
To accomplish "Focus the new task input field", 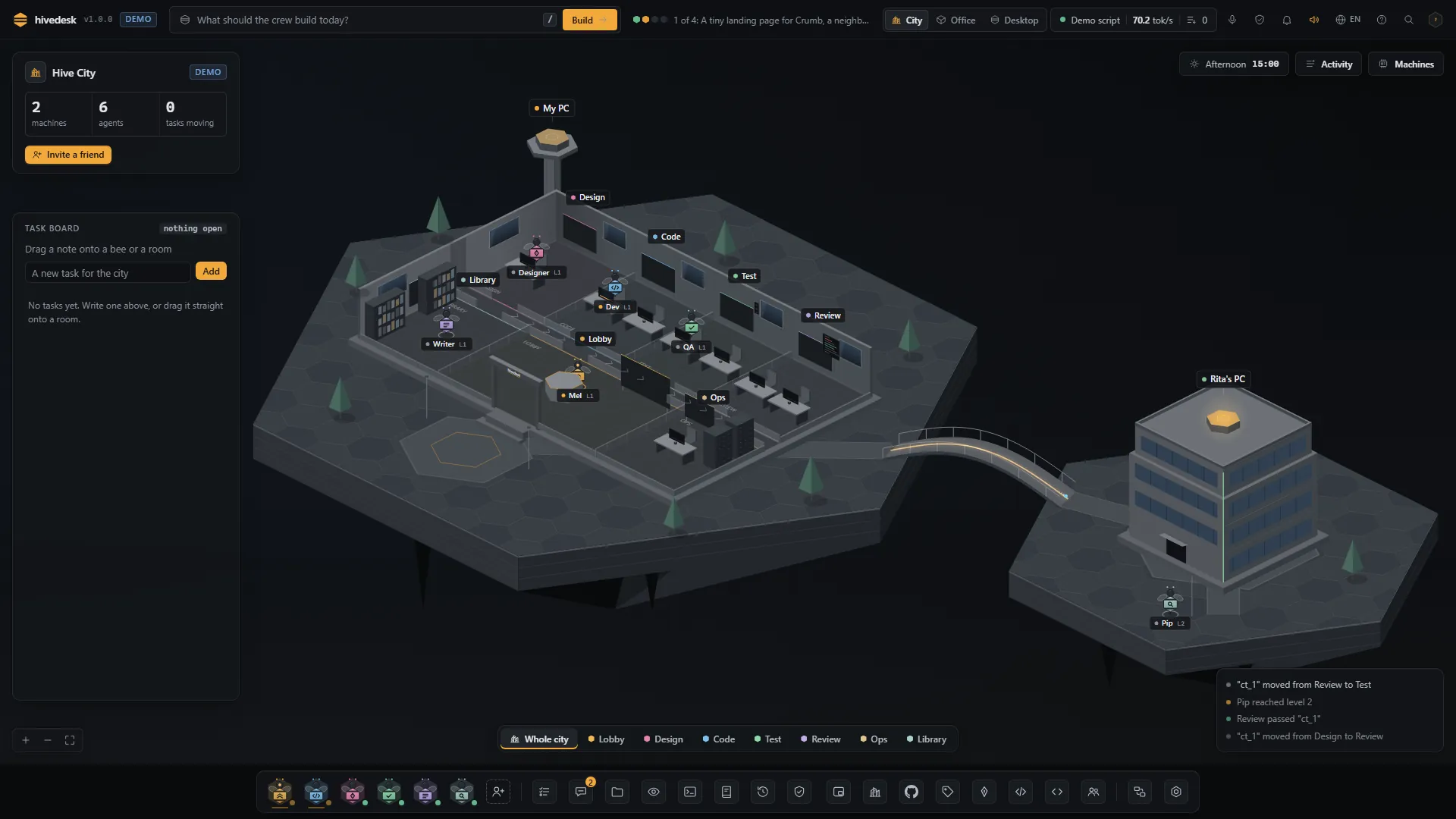I will point(108,273).
